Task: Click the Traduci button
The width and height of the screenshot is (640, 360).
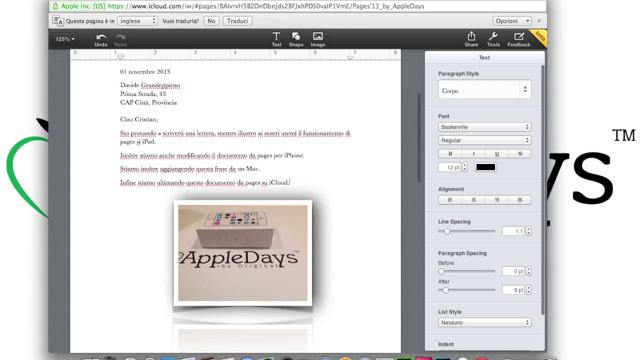Action: 237,21
